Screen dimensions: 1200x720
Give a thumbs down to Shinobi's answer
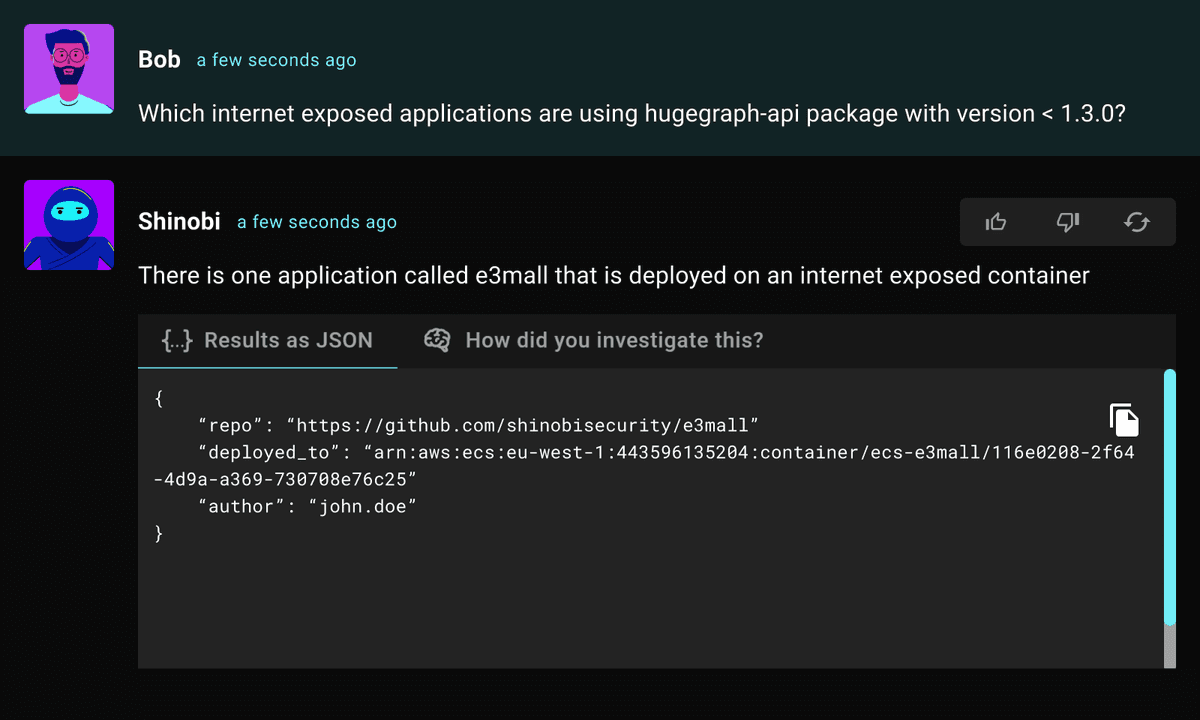click(x=1067, y=222)
